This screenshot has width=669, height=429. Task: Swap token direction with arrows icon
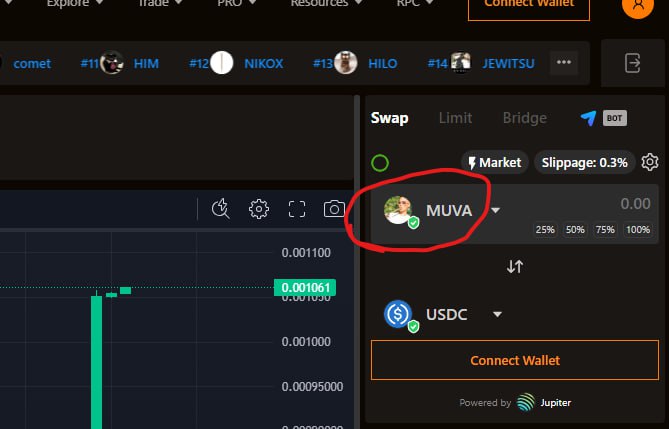[x=515, y=267]
